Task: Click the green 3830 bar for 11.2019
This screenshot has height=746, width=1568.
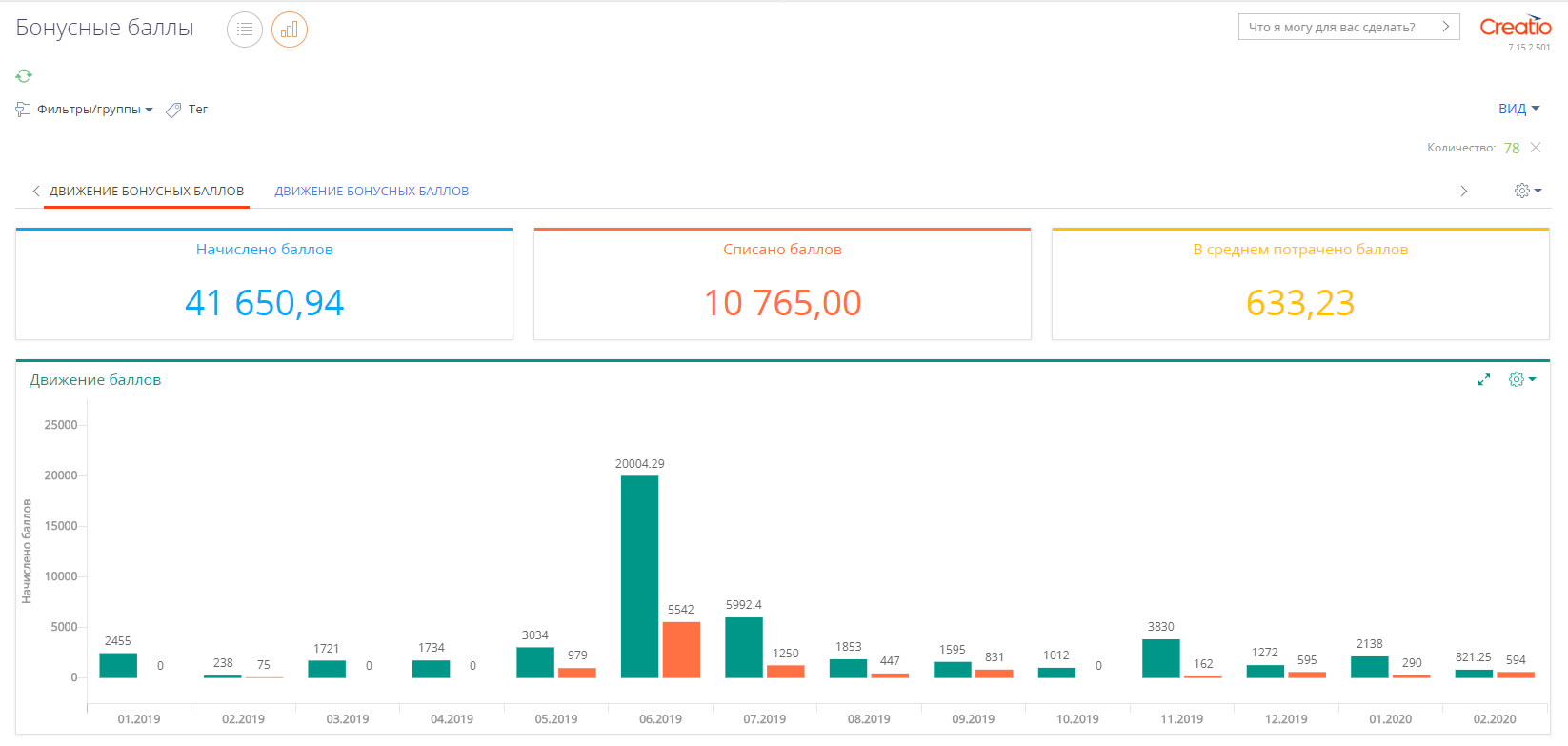Action: click(1161, 658)
